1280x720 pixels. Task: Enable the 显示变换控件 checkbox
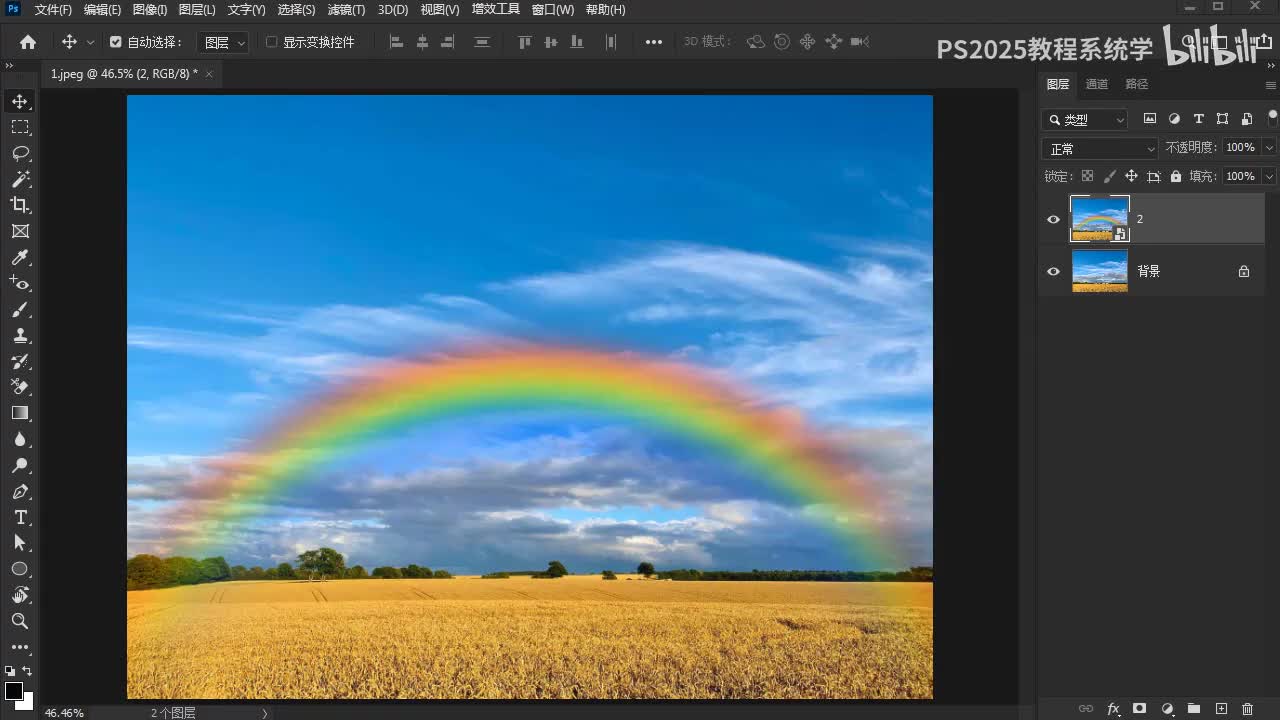tap(271, 42)
